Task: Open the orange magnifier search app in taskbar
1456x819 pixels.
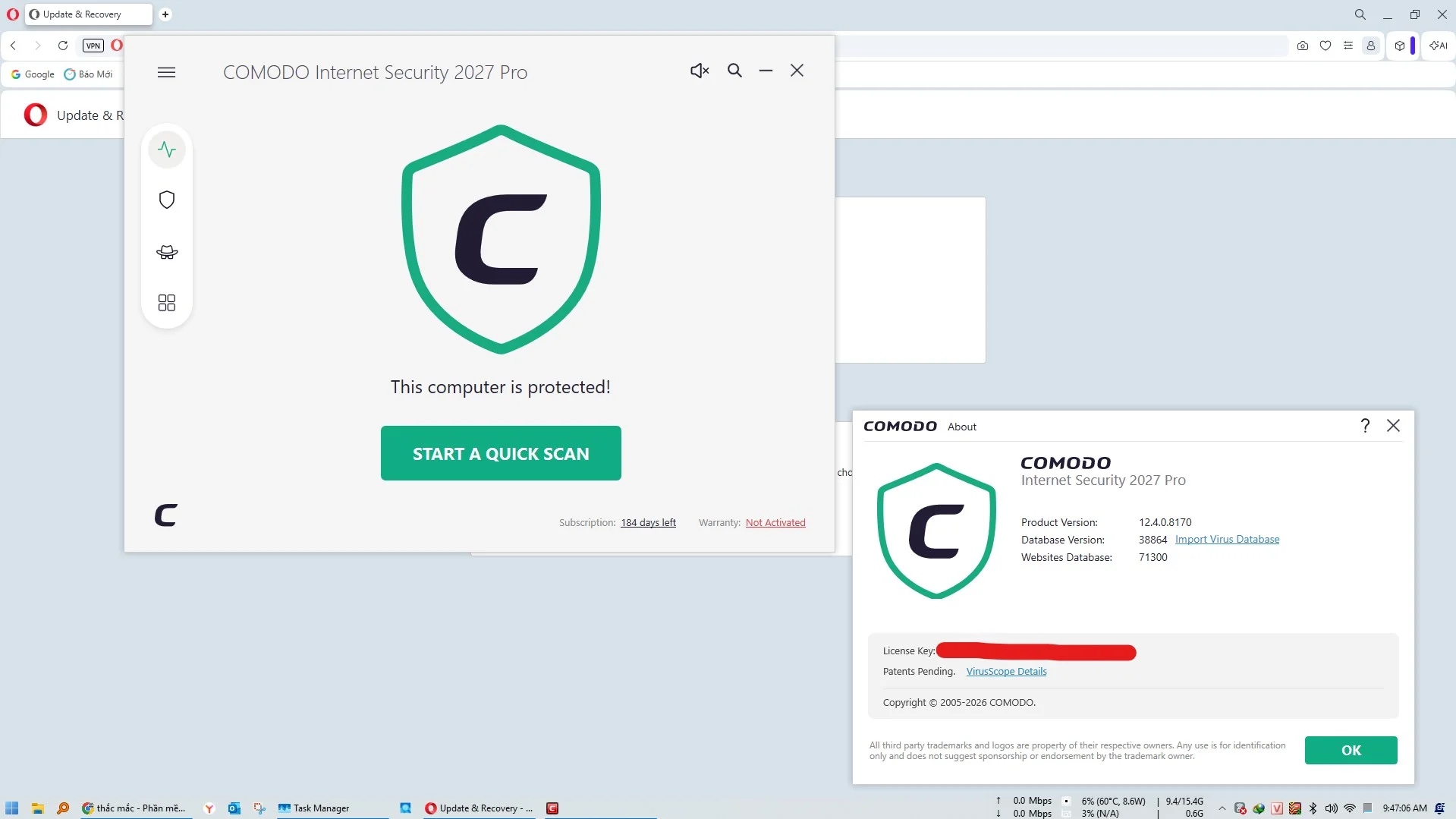Action: click(63, 808)
